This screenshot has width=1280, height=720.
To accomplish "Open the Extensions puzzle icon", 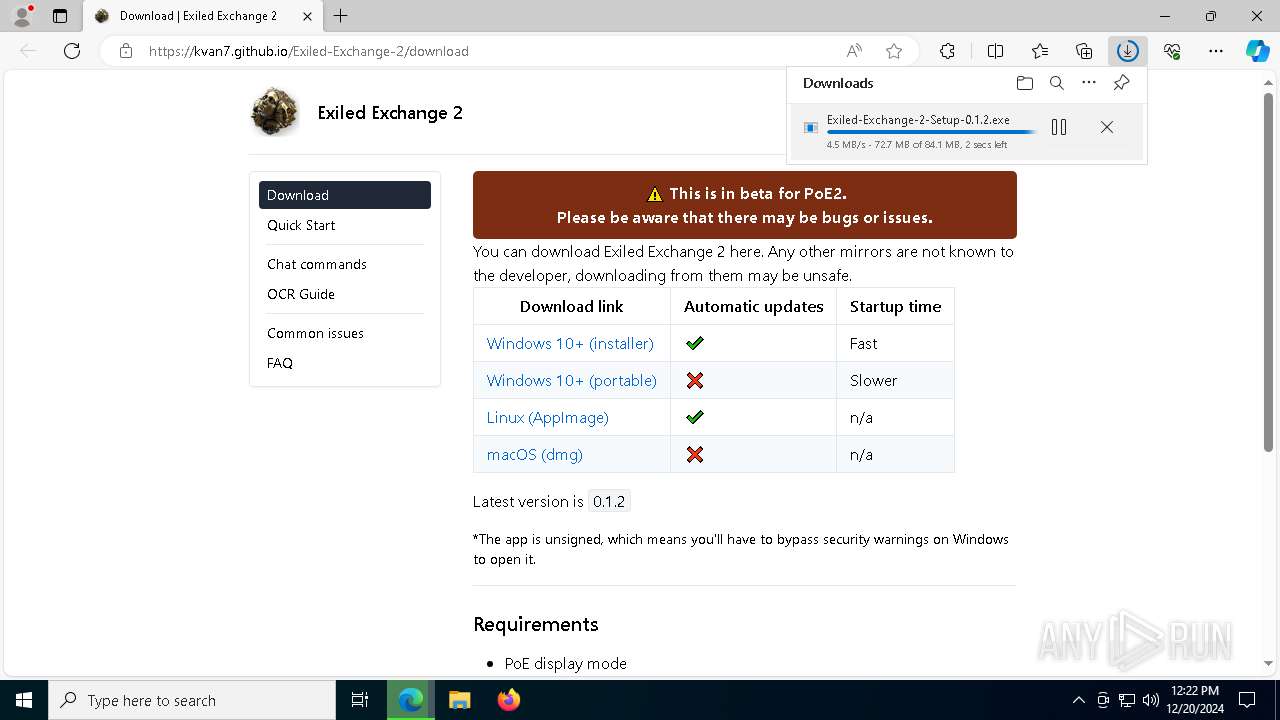I will 947,51.
